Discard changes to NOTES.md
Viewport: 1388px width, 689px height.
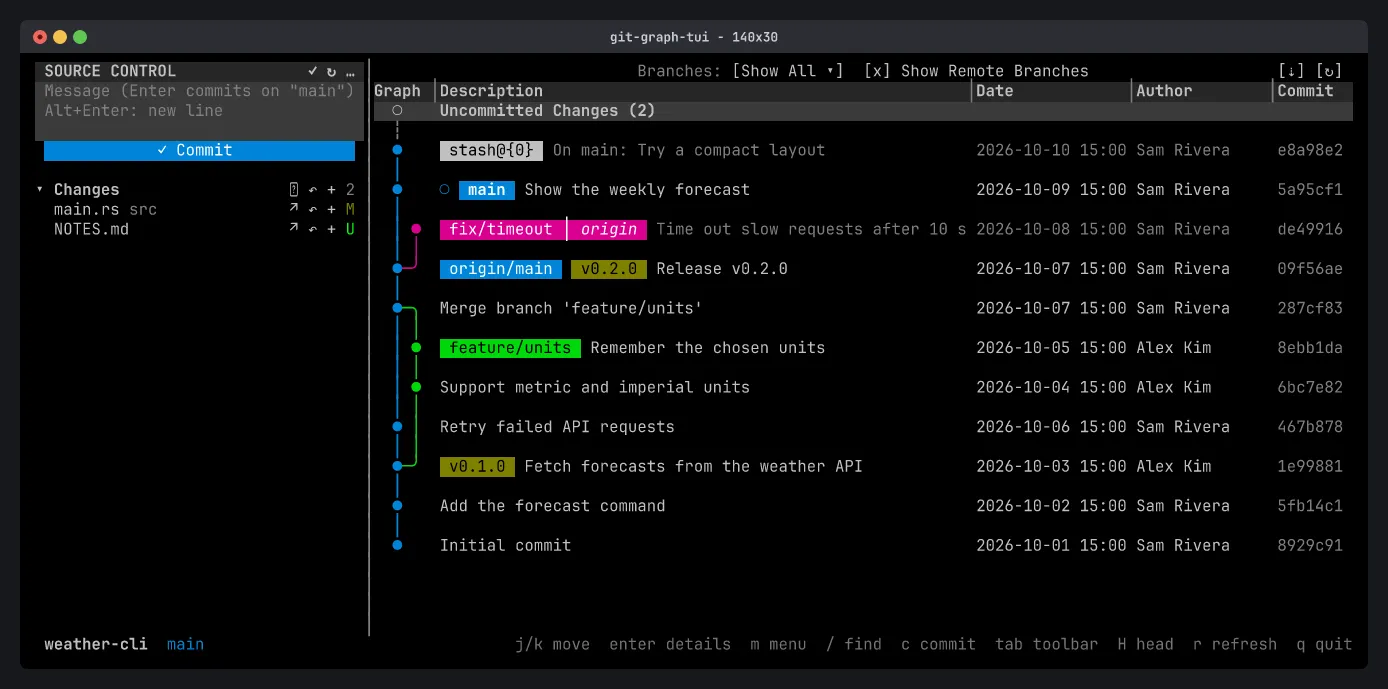pyautogui.click(x=312, y=229)
